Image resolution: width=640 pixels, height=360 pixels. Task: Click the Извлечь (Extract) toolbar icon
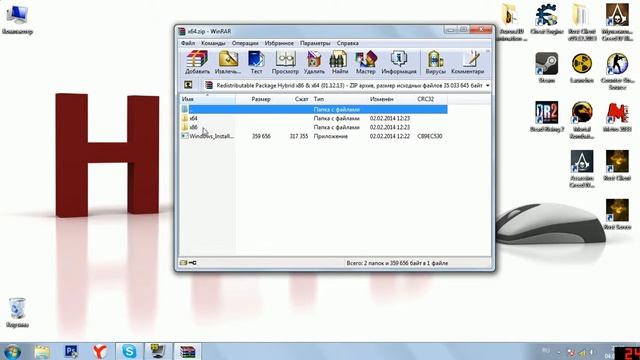pos(228,62)
